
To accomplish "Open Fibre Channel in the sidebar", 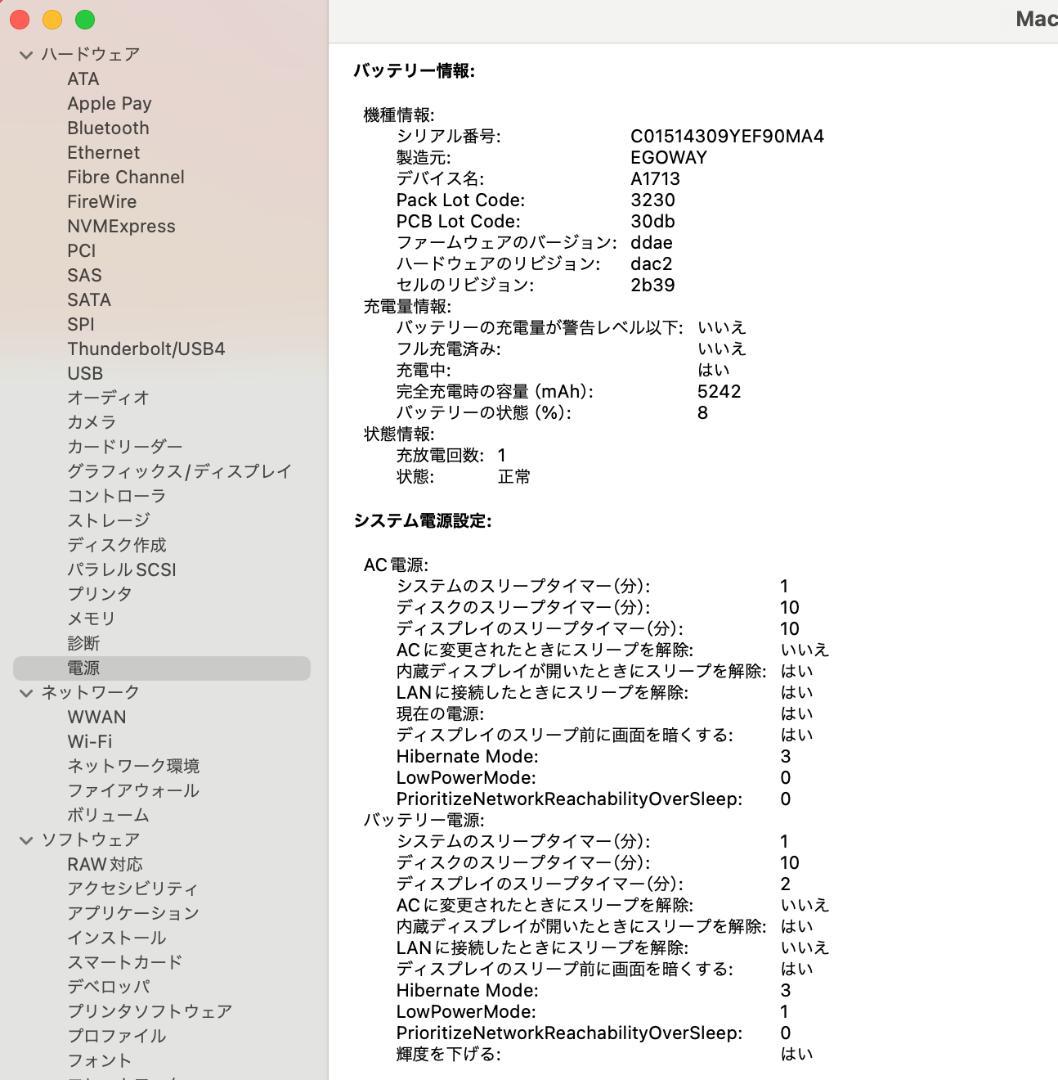I will (x=125, y=177).
